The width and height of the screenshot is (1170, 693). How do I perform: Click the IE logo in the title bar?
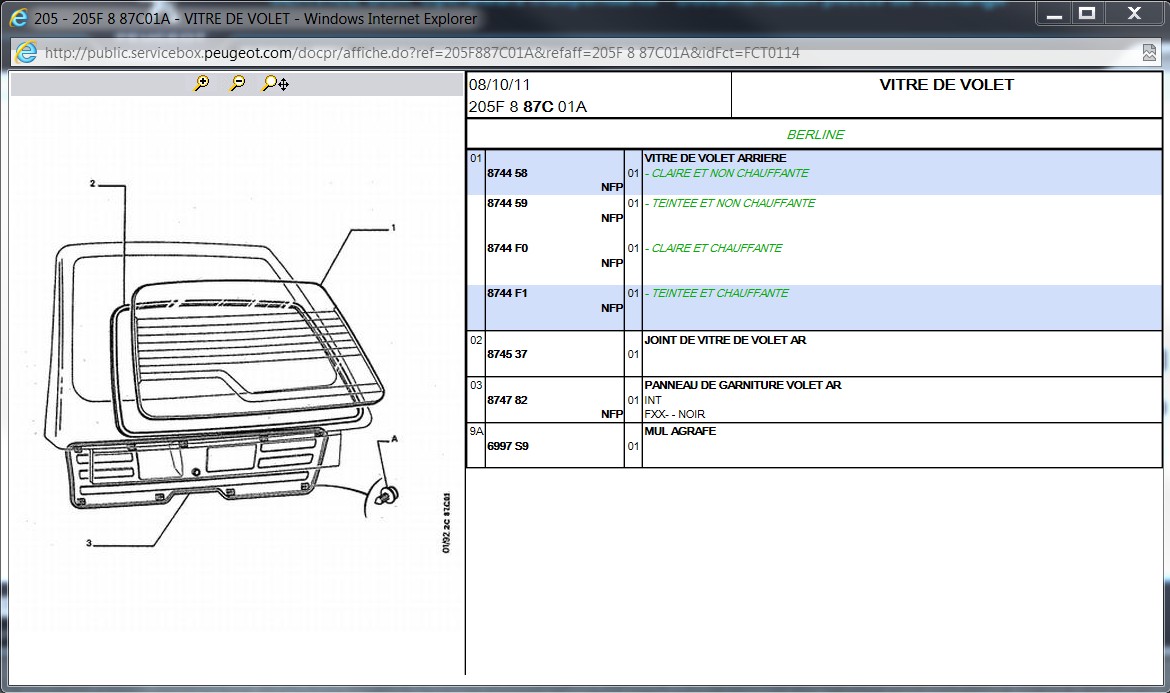[18, 18]
